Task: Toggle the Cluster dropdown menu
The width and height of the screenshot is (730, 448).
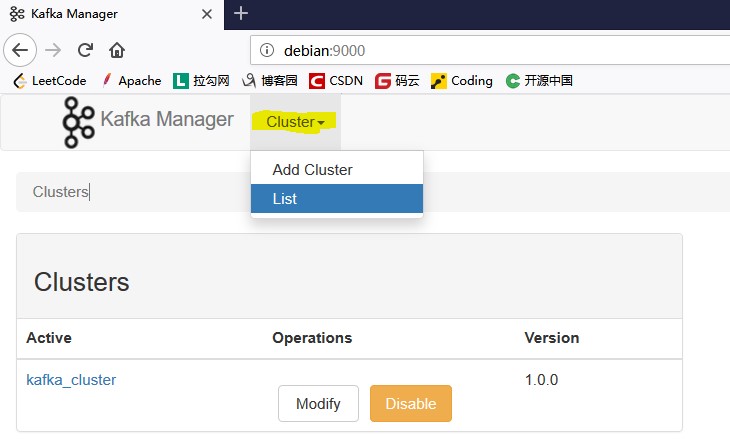Action: click(x=295, y=122)
